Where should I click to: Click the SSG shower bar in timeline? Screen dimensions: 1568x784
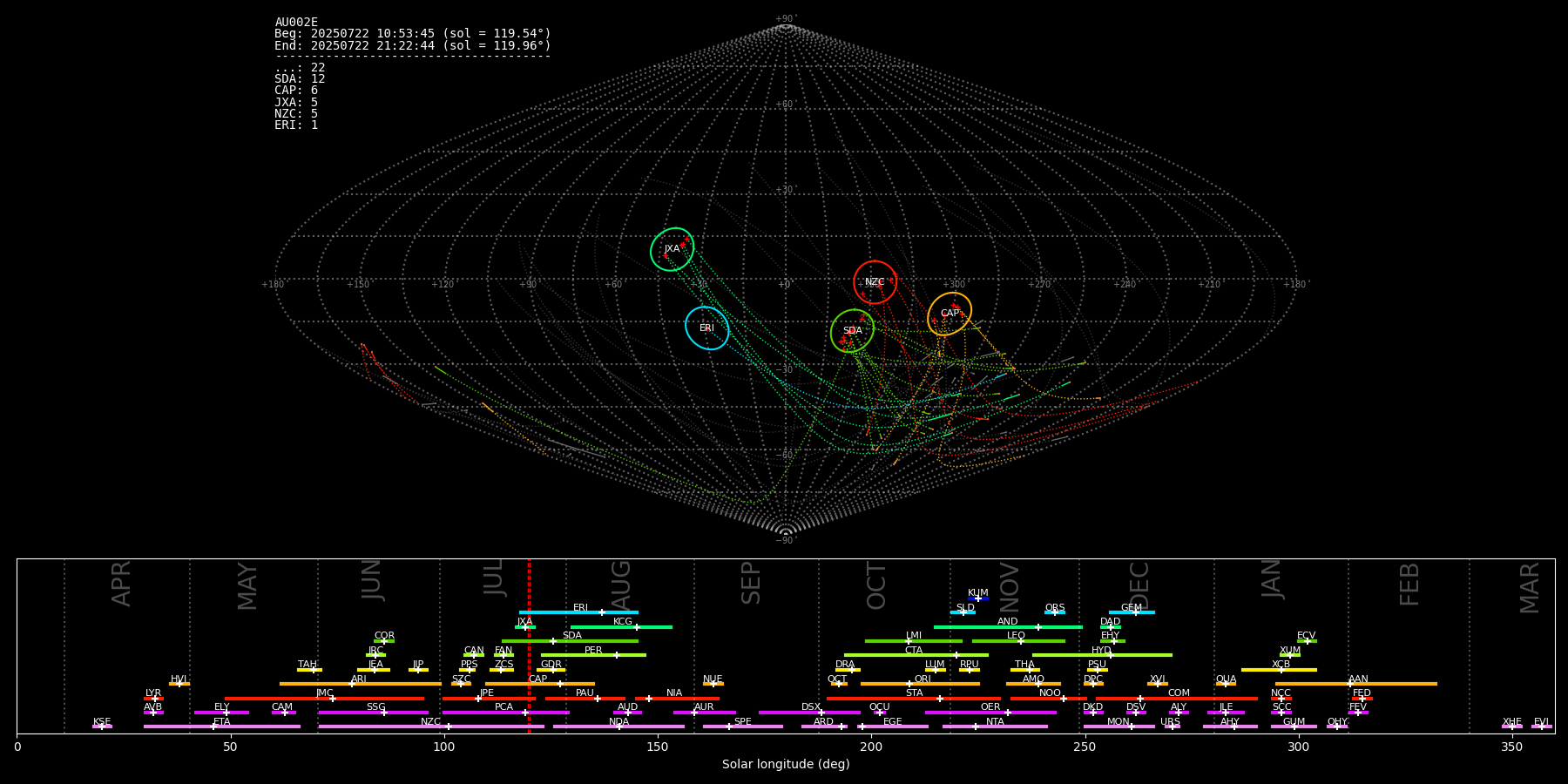coord(374,713)
